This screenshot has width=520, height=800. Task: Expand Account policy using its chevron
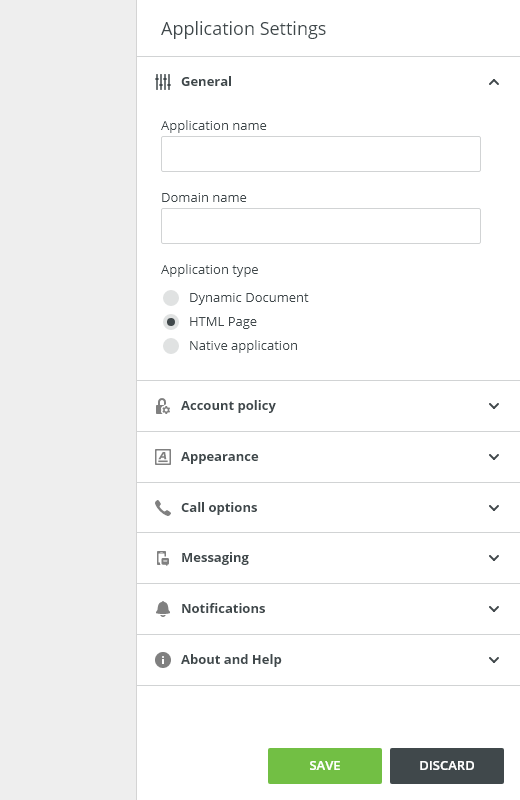pos(493,406)
